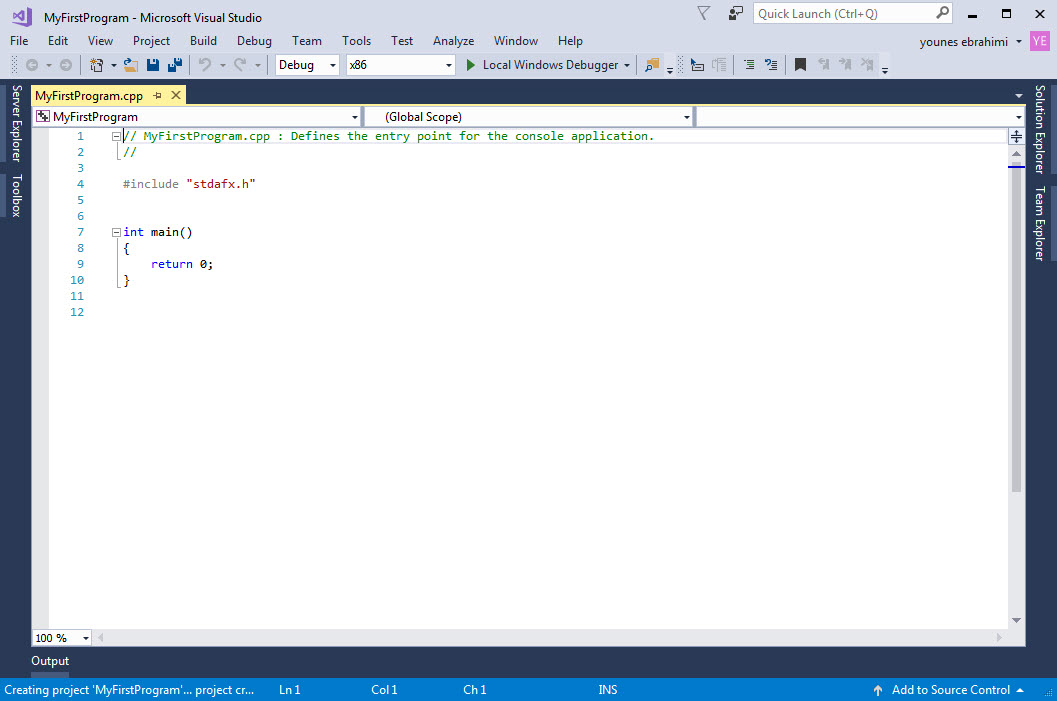
Task: Click the Navigate Backward arrow icon
Action: point(32,65)
